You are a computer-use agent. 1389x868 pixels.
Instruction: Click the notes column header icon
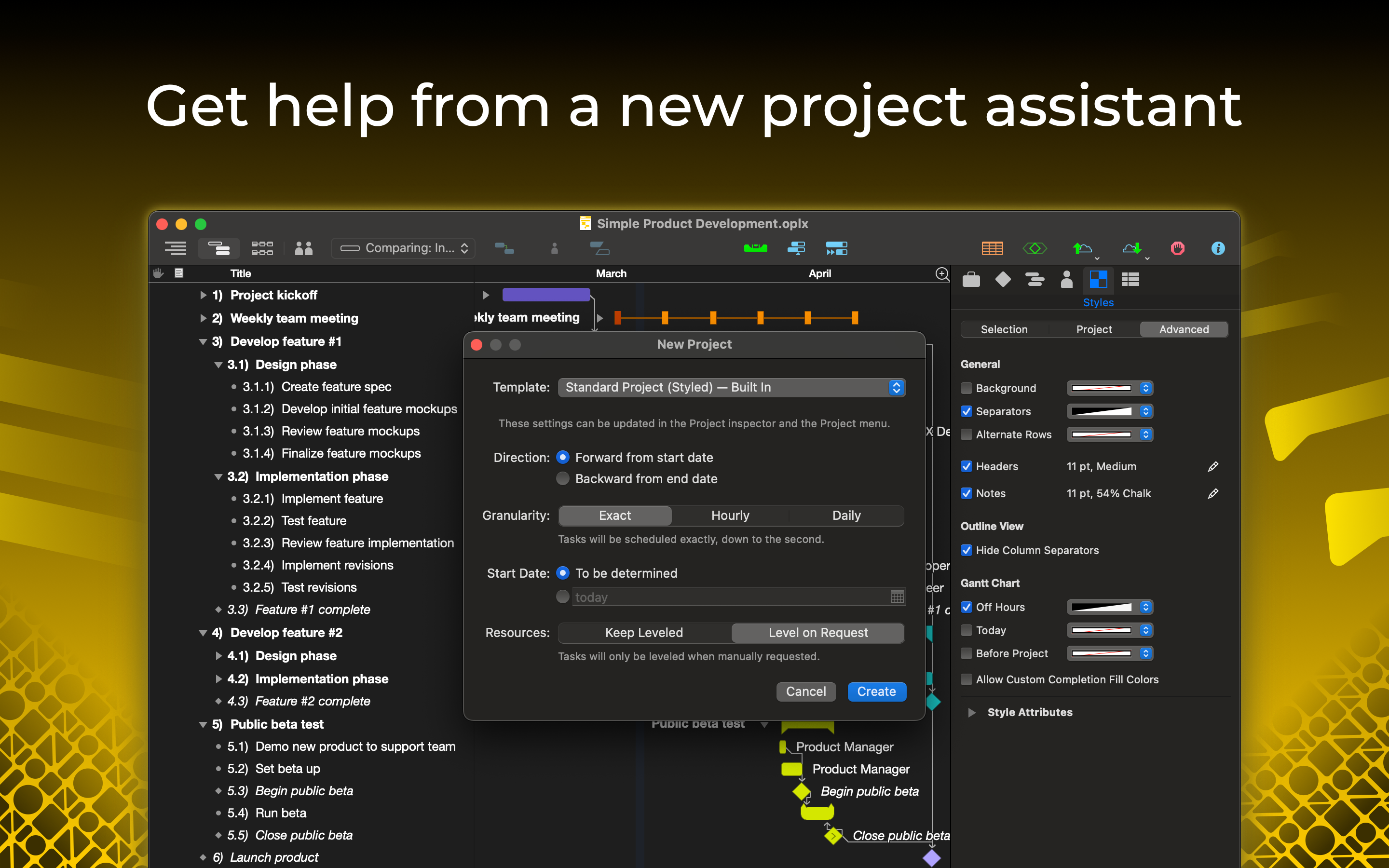pos(179,273)
